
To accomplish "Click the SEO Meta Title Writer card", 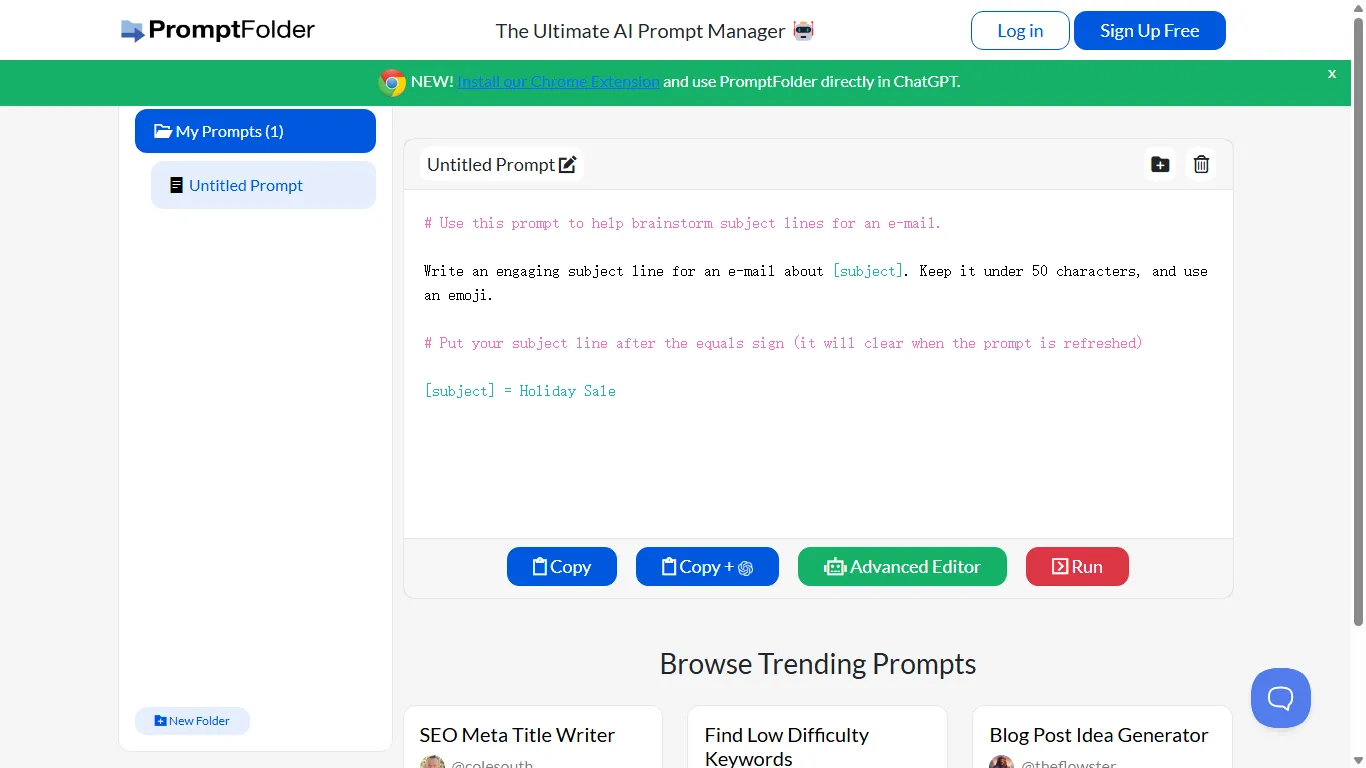I will (517, 735).
